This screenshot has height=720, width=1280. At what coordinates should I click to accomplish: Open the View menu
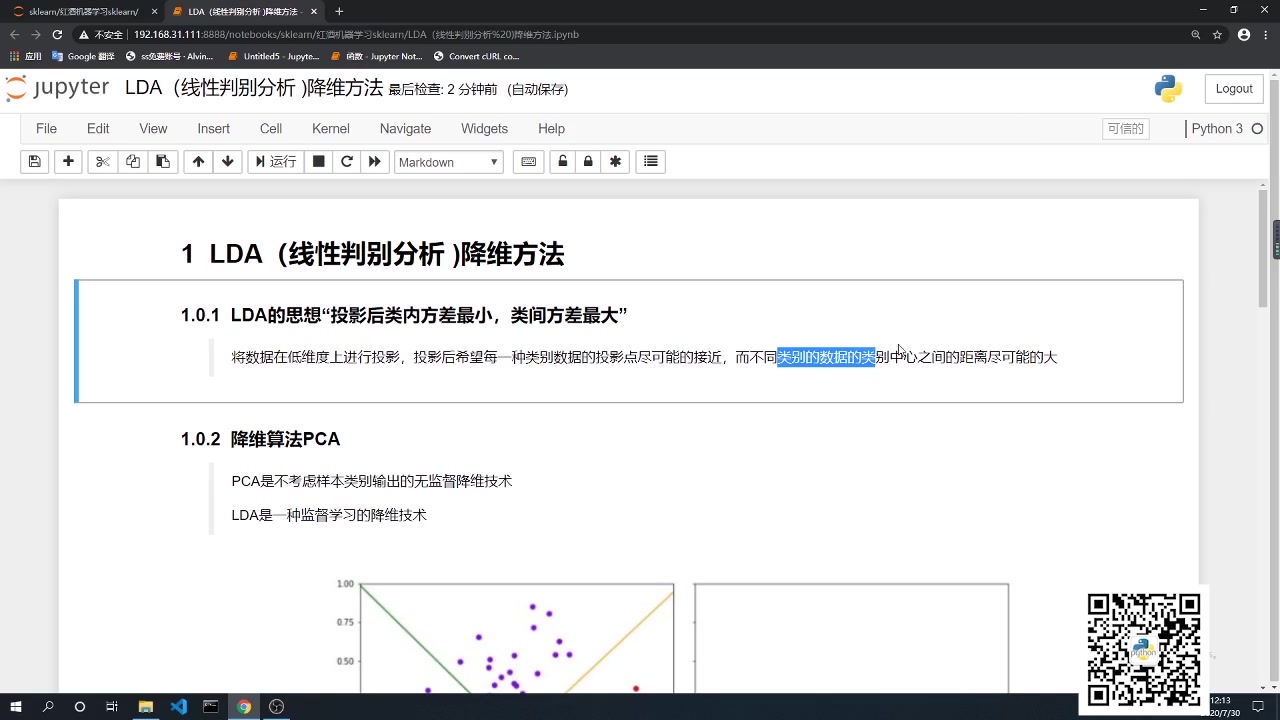point(153,129)
